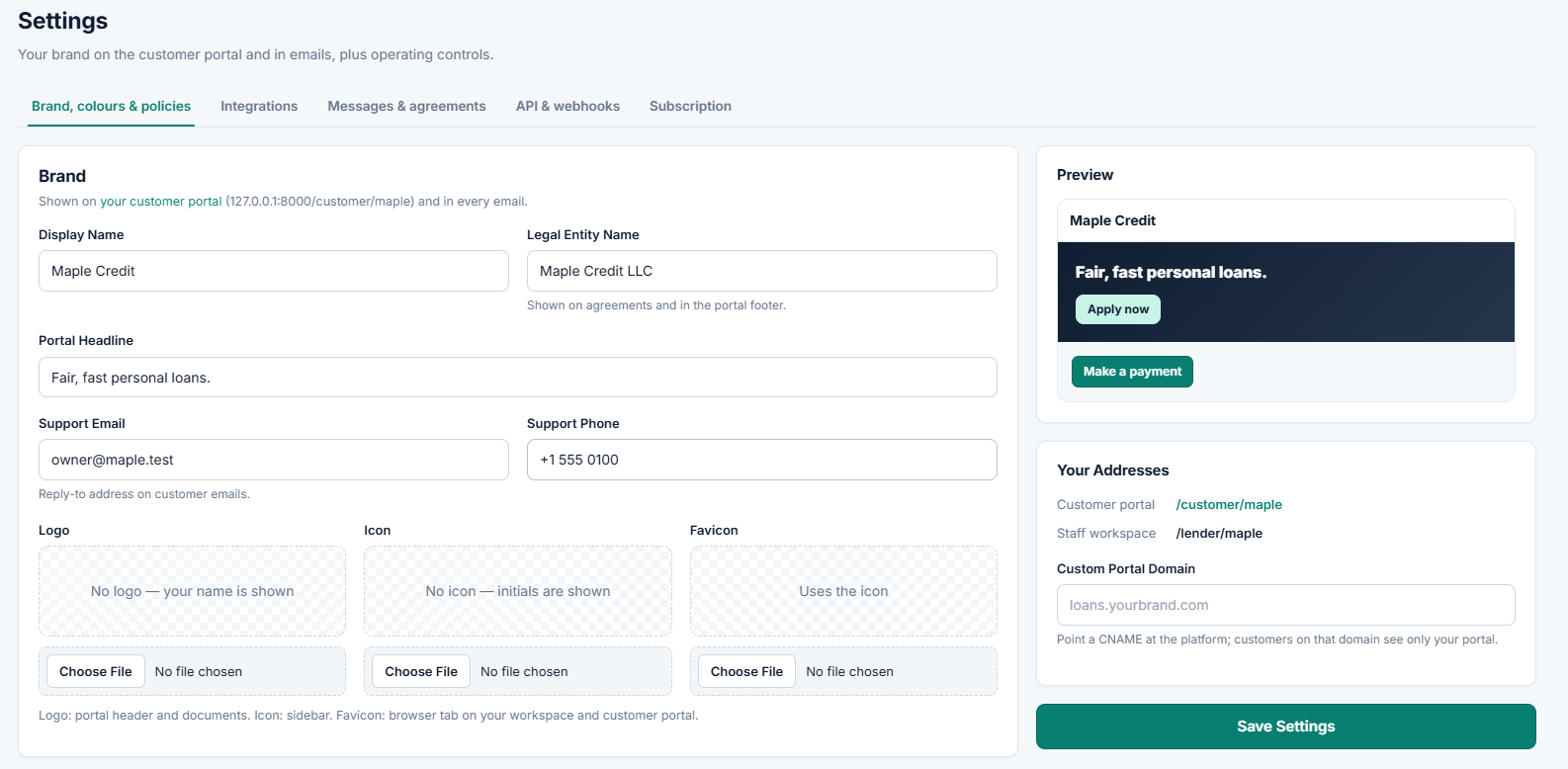The height and width of the screenshot is (769, 1568).
Task: Open the Brand, colours & policies tab
Action: pos(111,106)
